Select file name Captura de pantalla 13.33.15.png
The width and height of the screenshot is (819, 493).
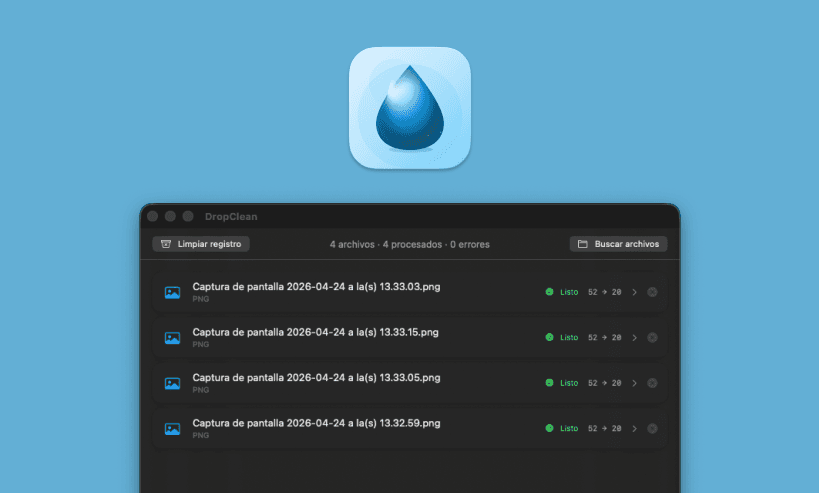pos(315,332)
